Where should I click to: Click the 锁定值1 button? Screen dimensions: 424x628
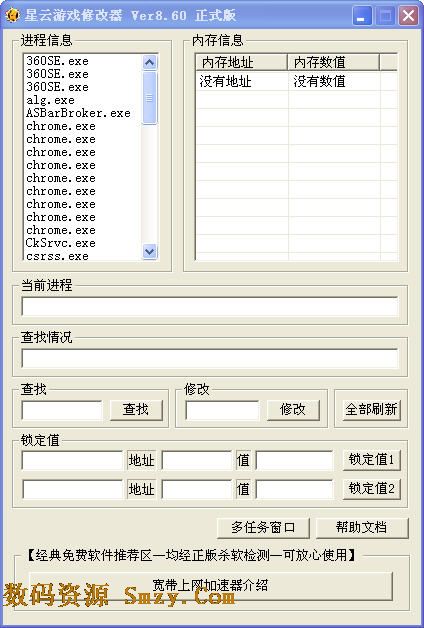tap(372, 460)
